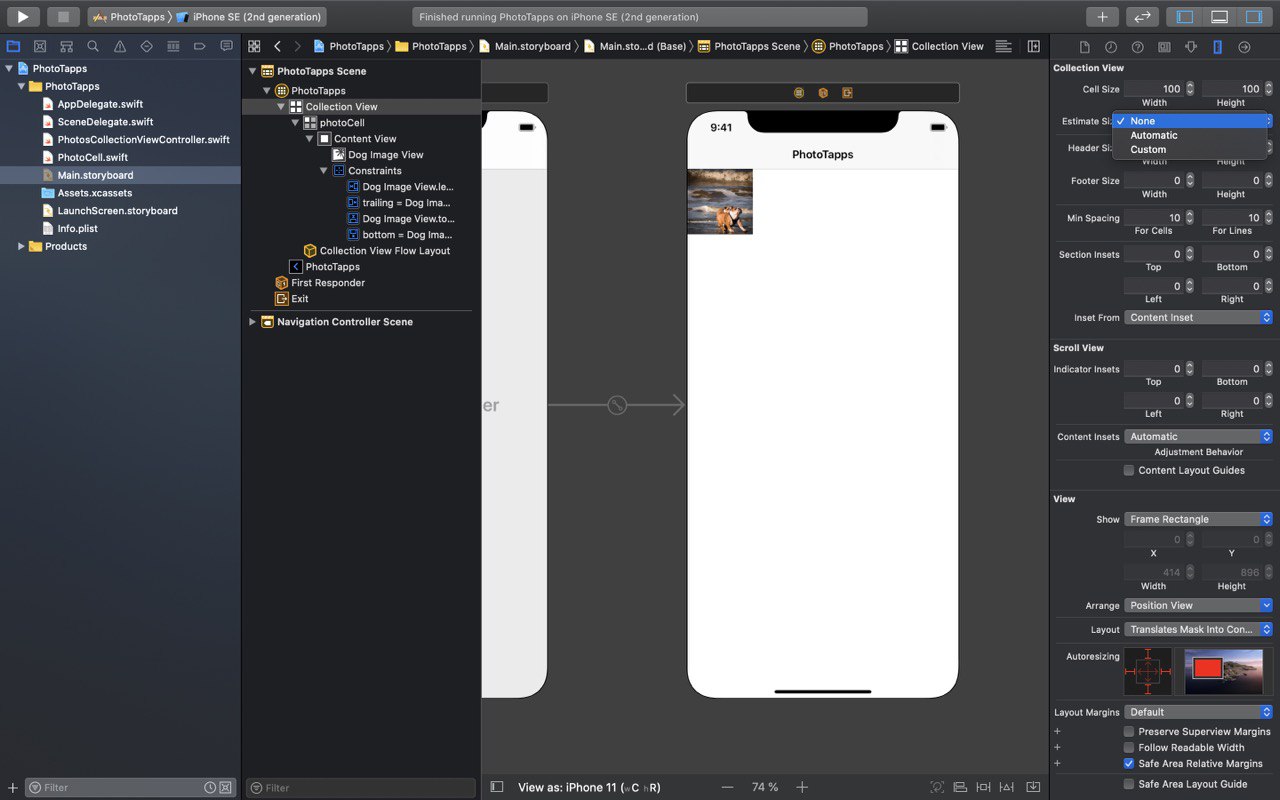1280x800 pixels.
Task: Enable Safe Area Layout Guide
Action: [x=1129, y=784]
